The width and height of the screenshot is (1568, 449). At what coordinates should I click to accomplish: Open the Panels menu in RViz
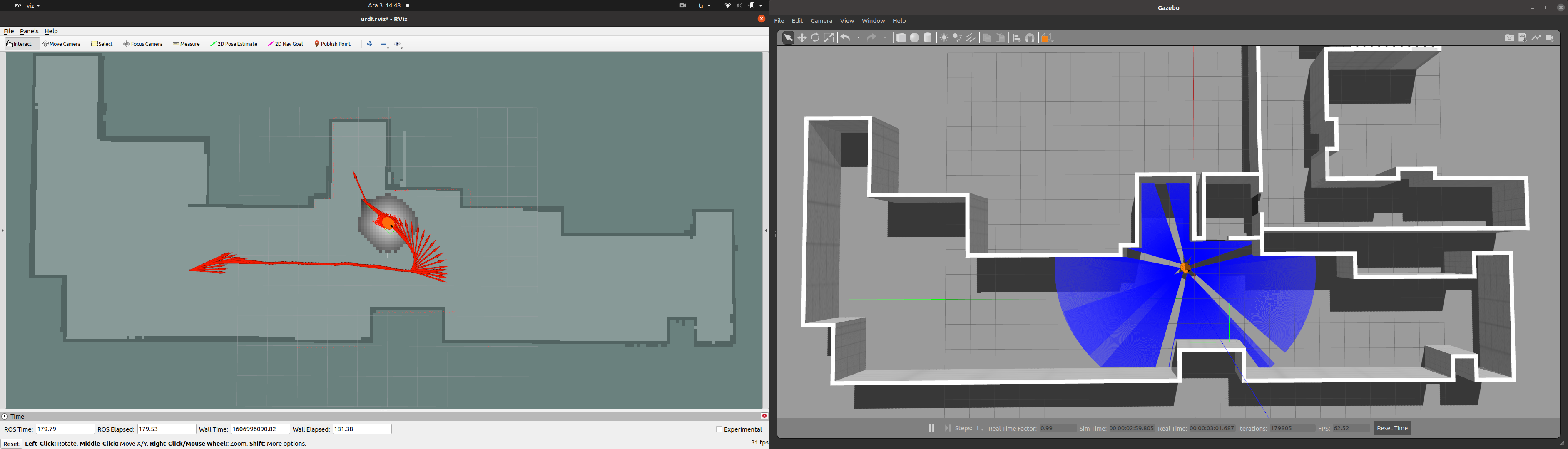pyautogui.click(x=29, y=31)
